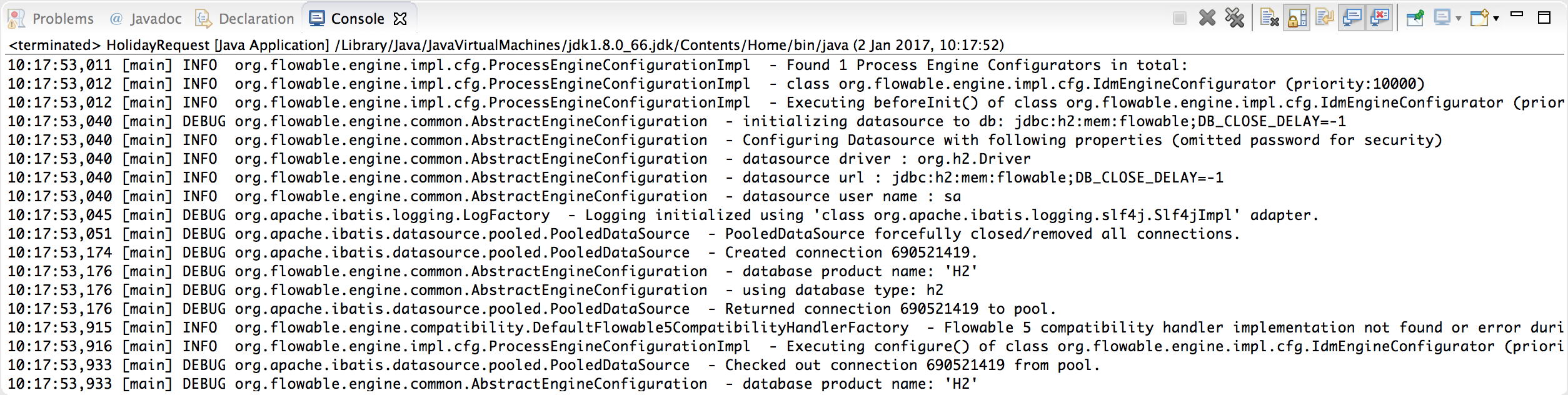Image resolution: width=1568 pixels, height=395 pixels.
Task: Pin the Console view
Action: click(x=1414, y=17)
